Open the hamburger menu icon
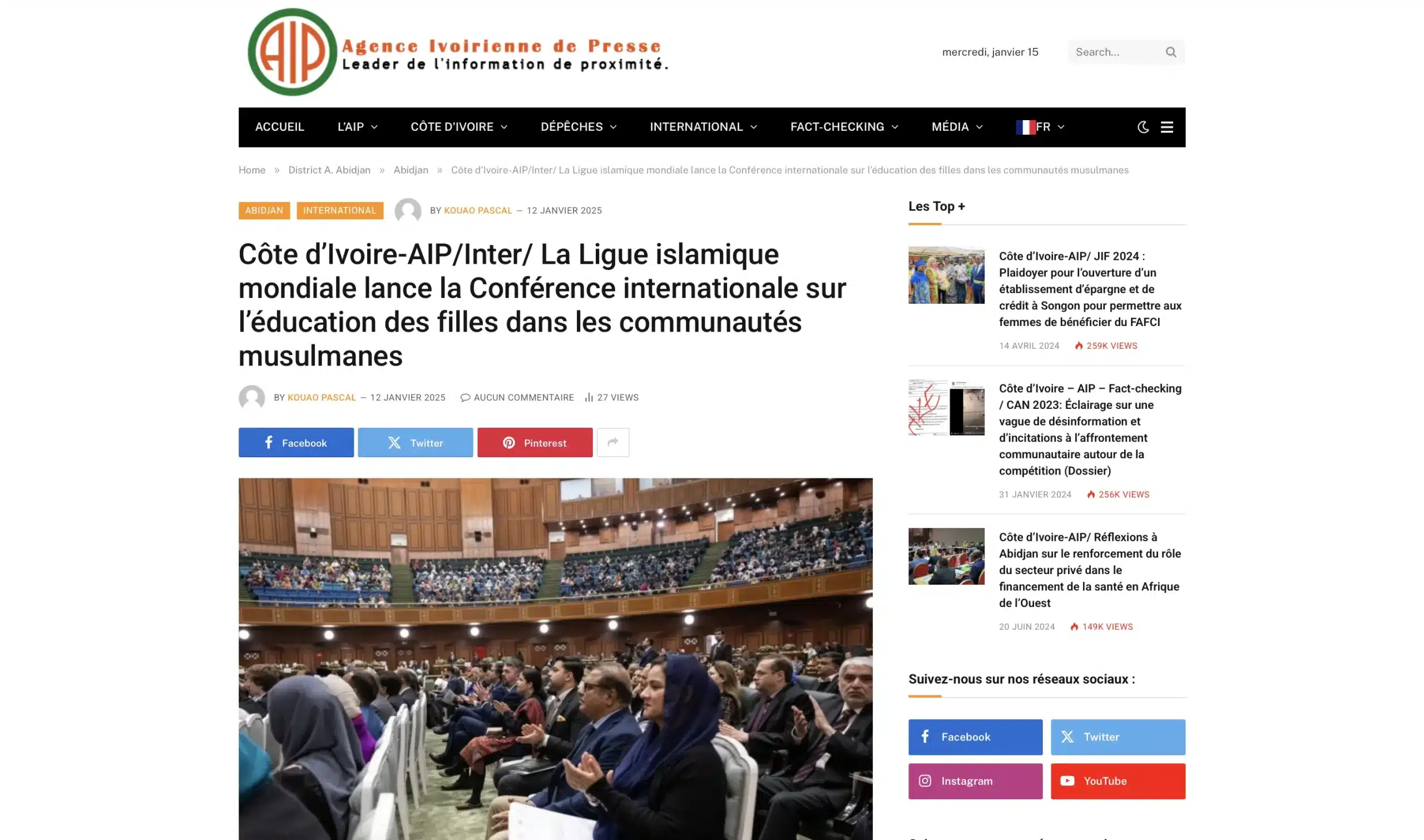 [x=1166, y=127]
